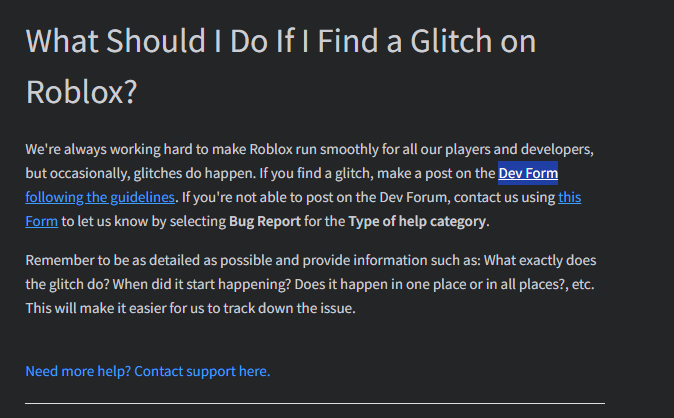Click 'What exactly does' at the line end
This screenshot has width=674, height=418.
(x=540, y=260)
